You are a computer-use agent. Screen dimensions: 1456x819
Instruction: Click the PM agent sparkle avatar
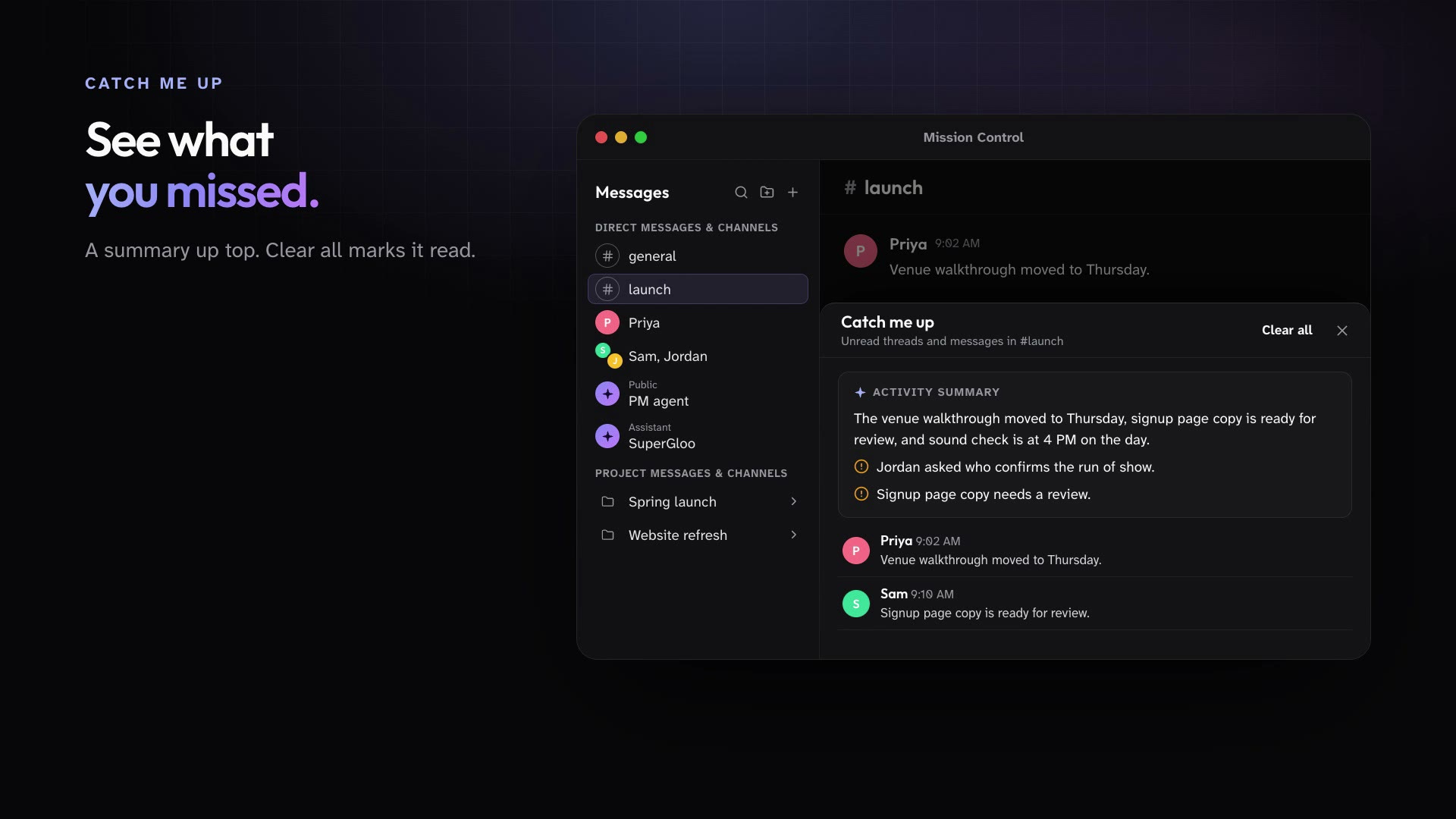(607, 394)
